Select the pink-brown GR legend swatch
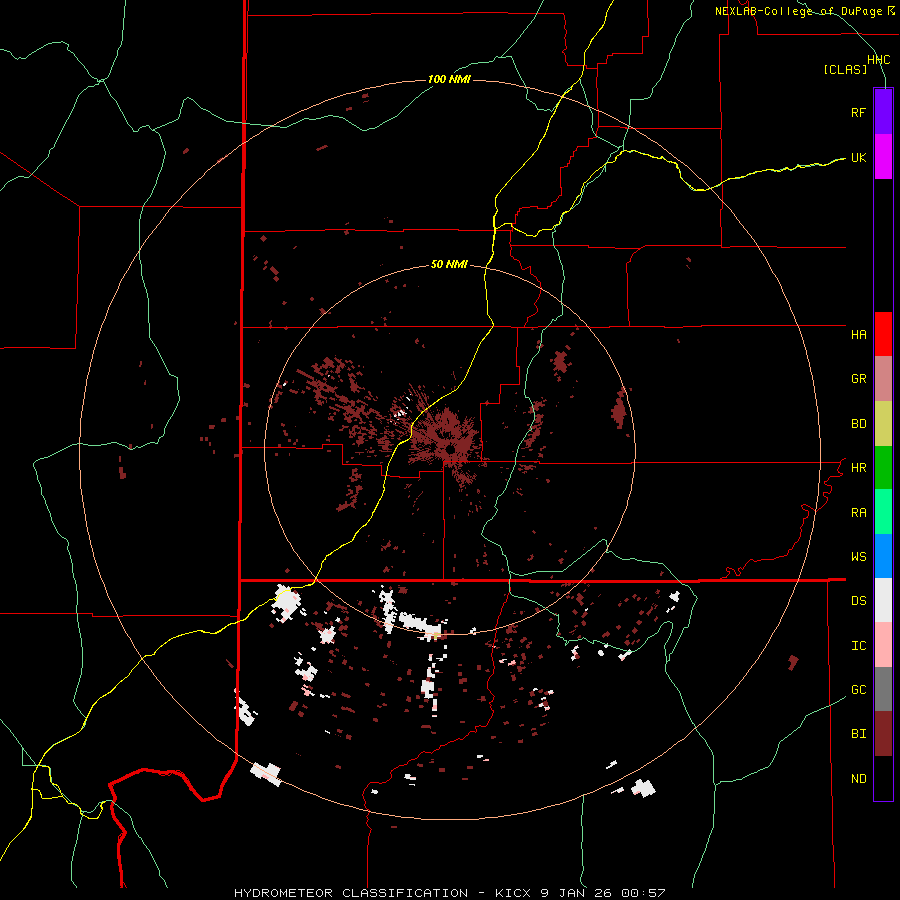 (x=883, y=379)
